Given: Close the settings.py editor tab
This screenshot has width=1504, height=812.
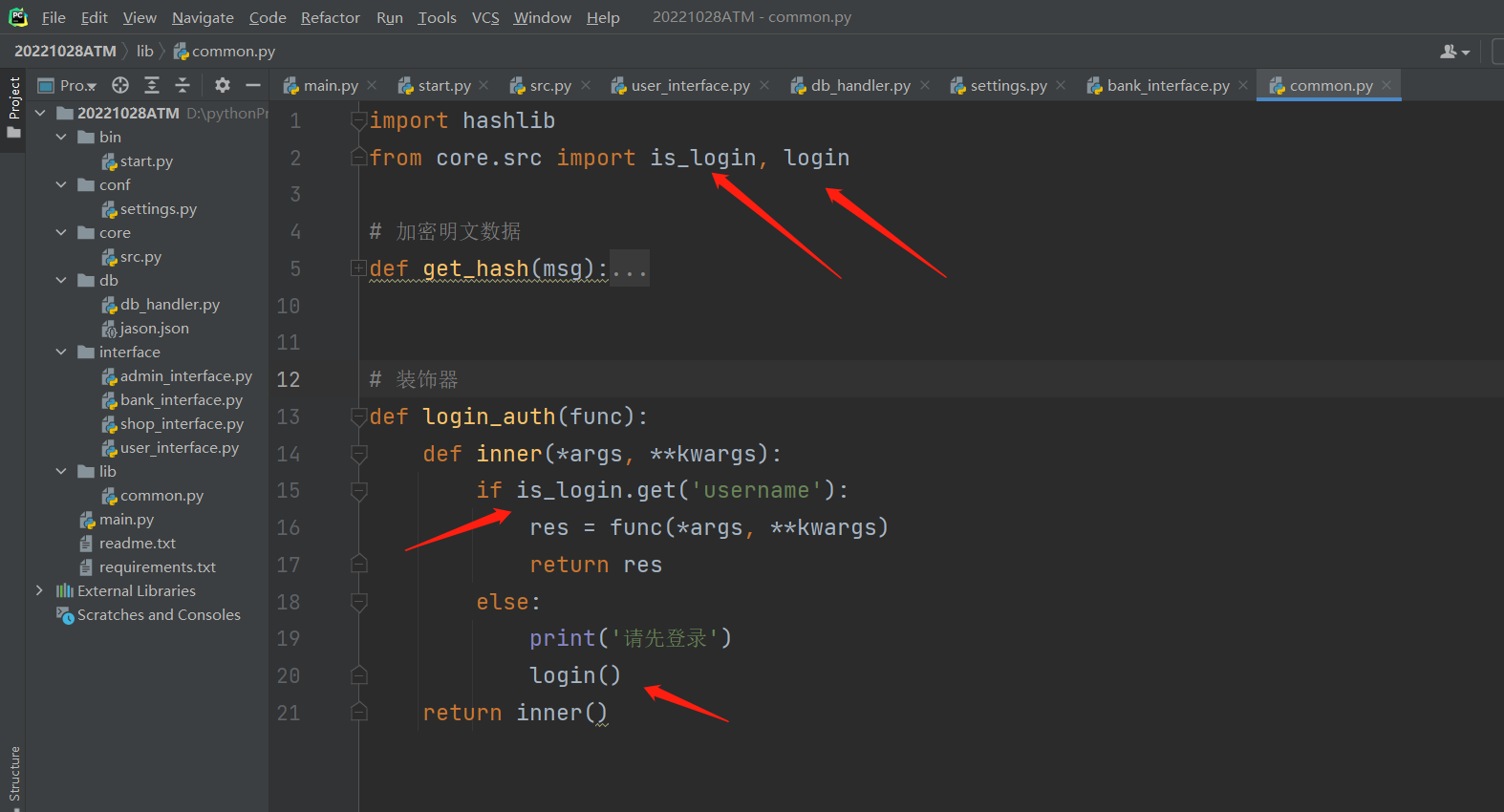Looking at the screenshot, I should click(x=1061, y=85).
